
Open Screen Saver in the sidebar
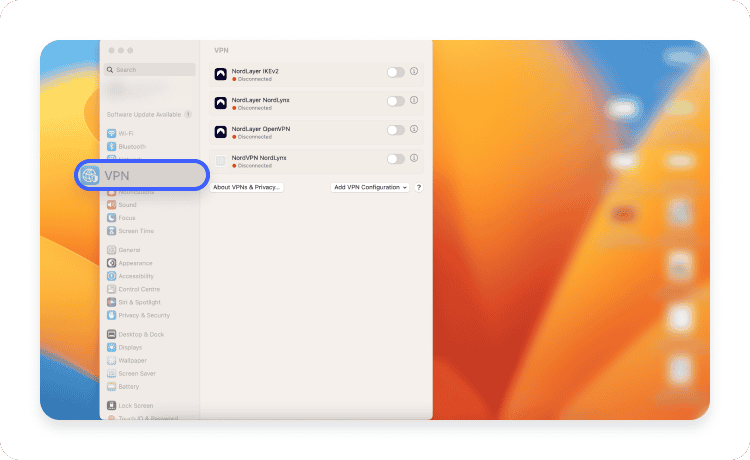[x=131, y=373]
